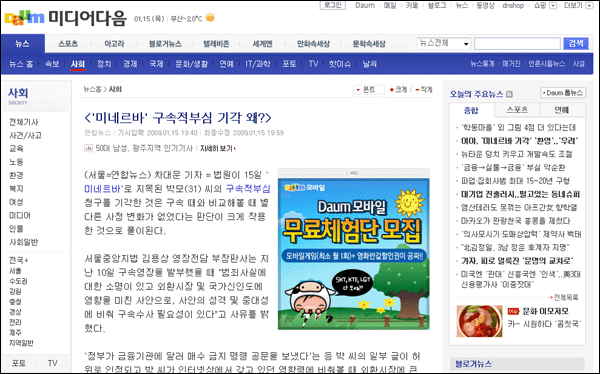Click 미네르바 link in article text
The image size is (600, 374).
103,188
